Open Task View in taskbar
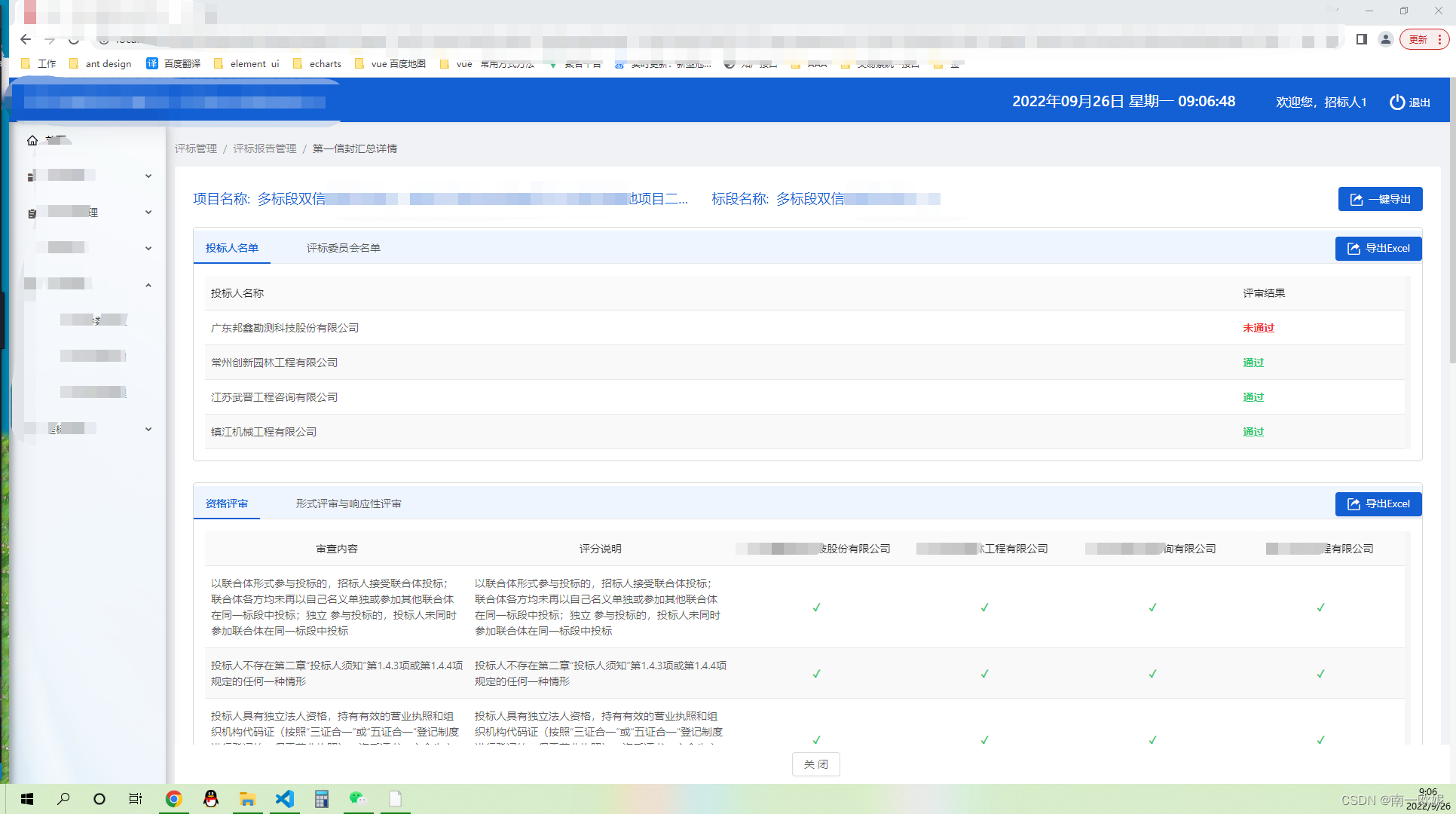This screenshot has height=814, width=1456. pyautogui.click(x=136, y=799)
